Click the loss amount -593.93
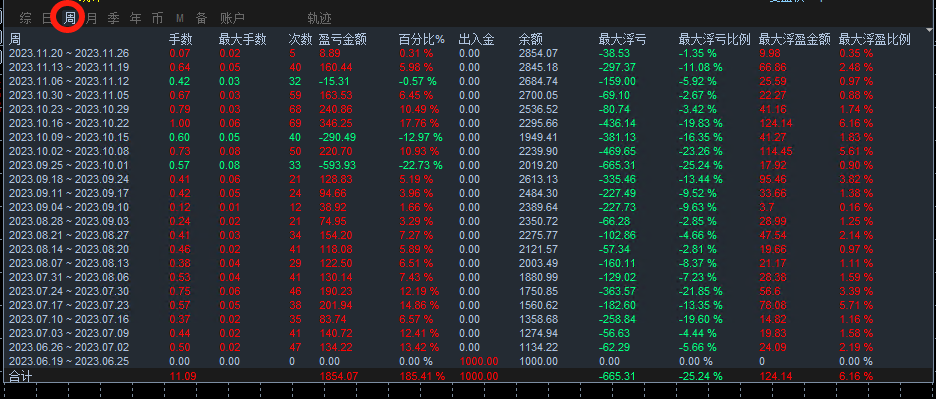This screenshot has width=936, height=399. tap(337, 165)
